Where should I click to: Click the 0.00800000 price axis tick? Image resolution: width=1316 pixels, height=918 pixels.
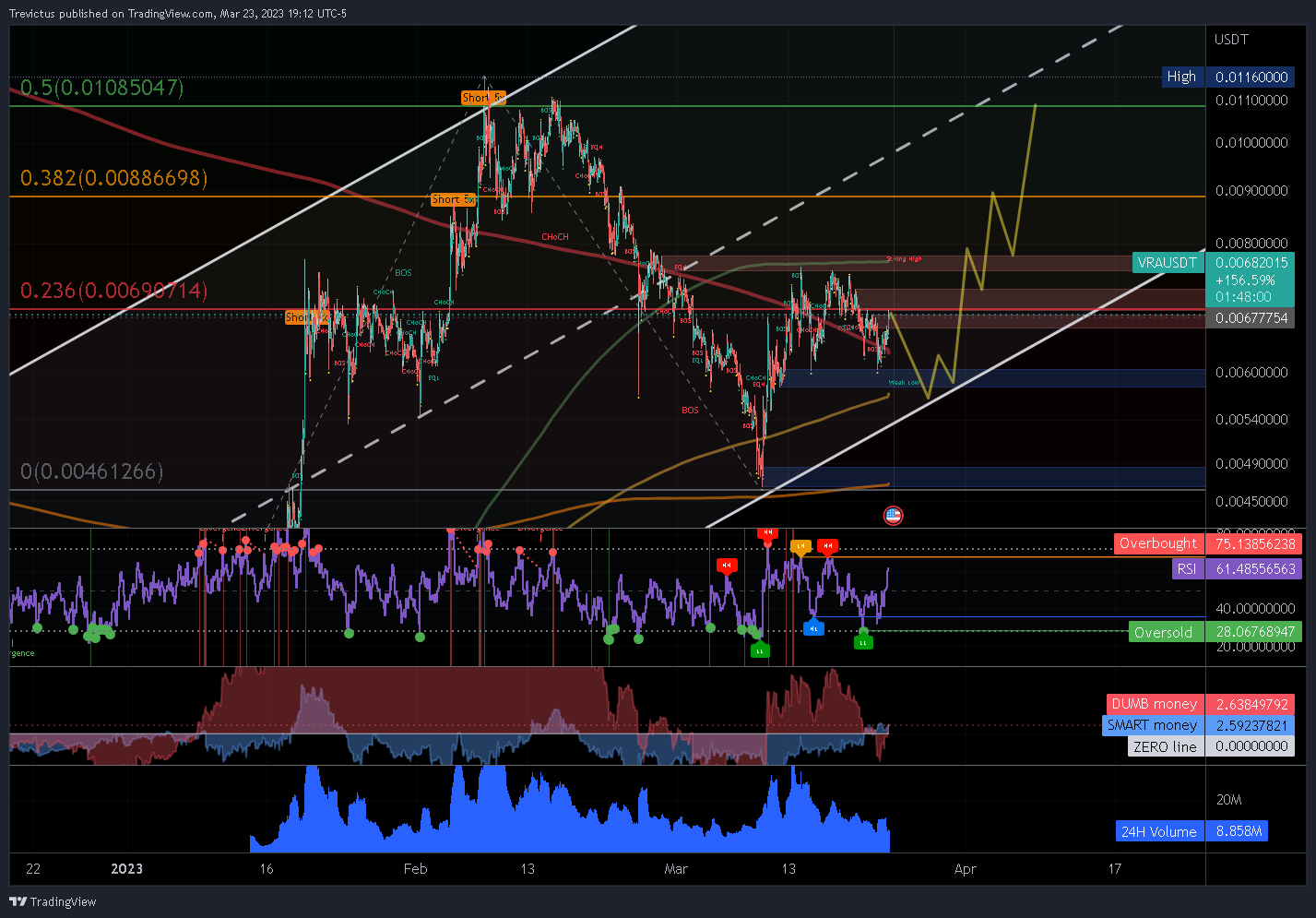point(1251,244)
